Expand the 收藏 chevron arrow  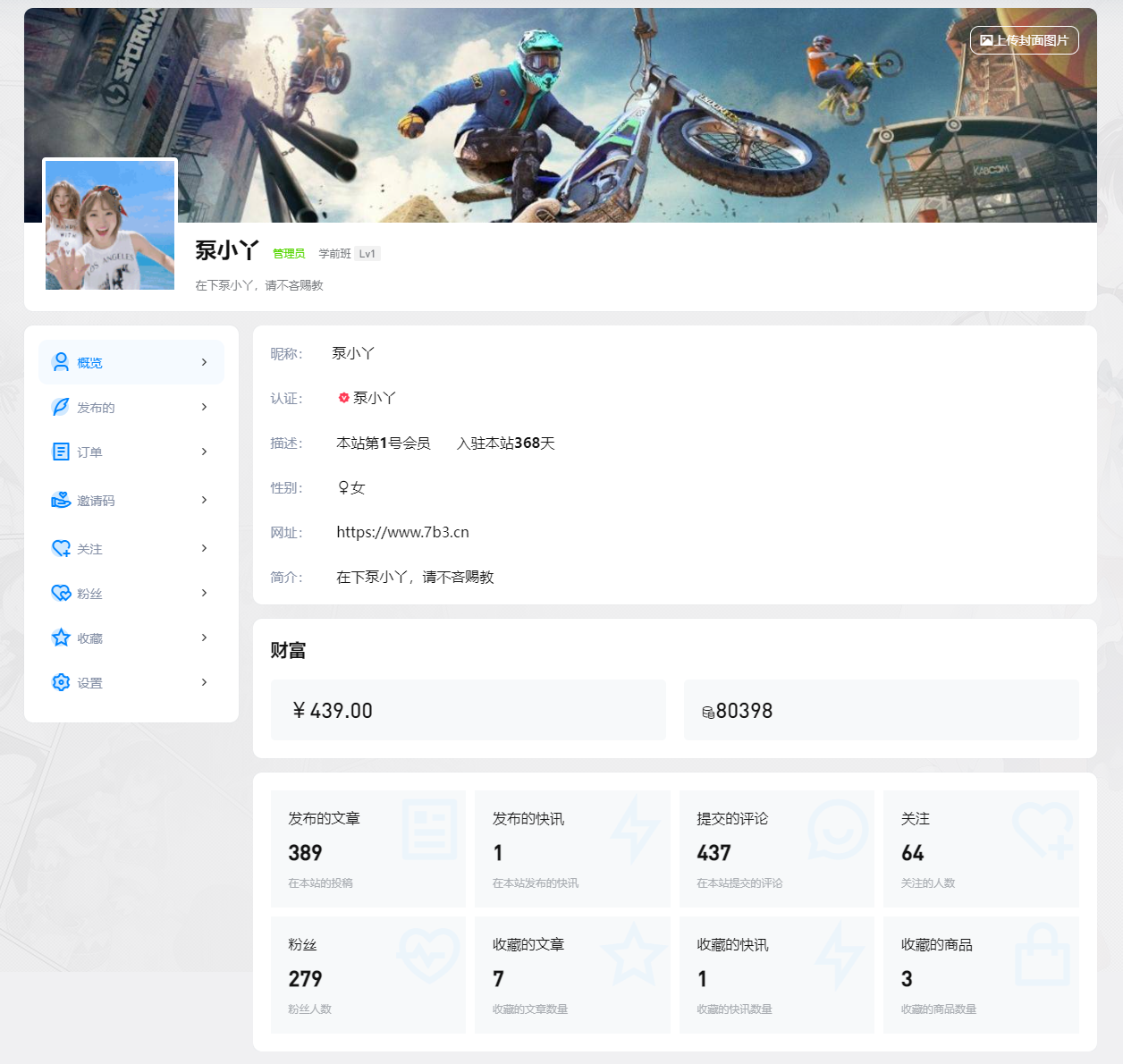pyautogui.click(x=204, y=638)
